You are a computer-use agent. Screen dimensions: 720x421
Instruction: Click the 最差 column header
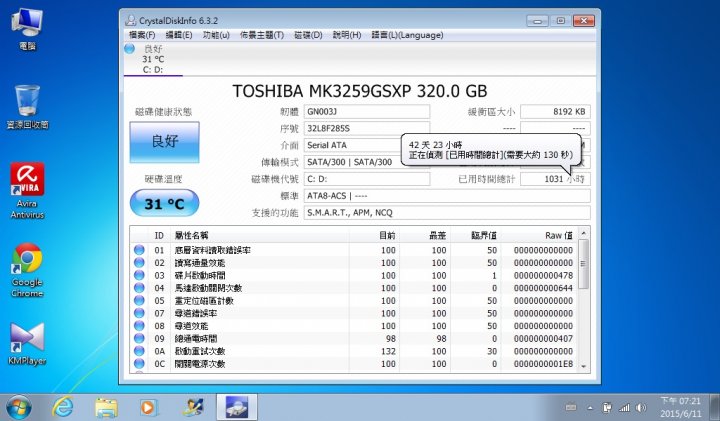pos(425,235)
